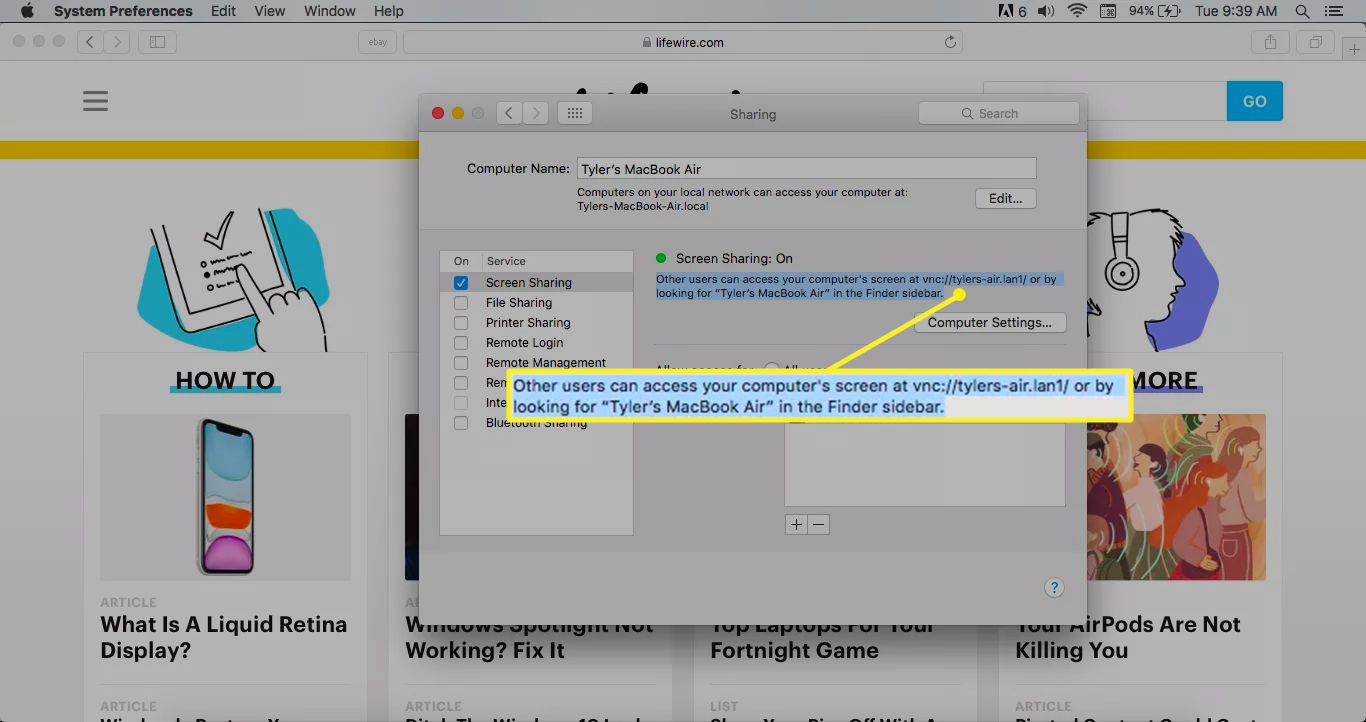The image size is (1366, 722).
Task: Open the volume control in the menu bar
Action: pyautogui.click(x=1046, y=11)
